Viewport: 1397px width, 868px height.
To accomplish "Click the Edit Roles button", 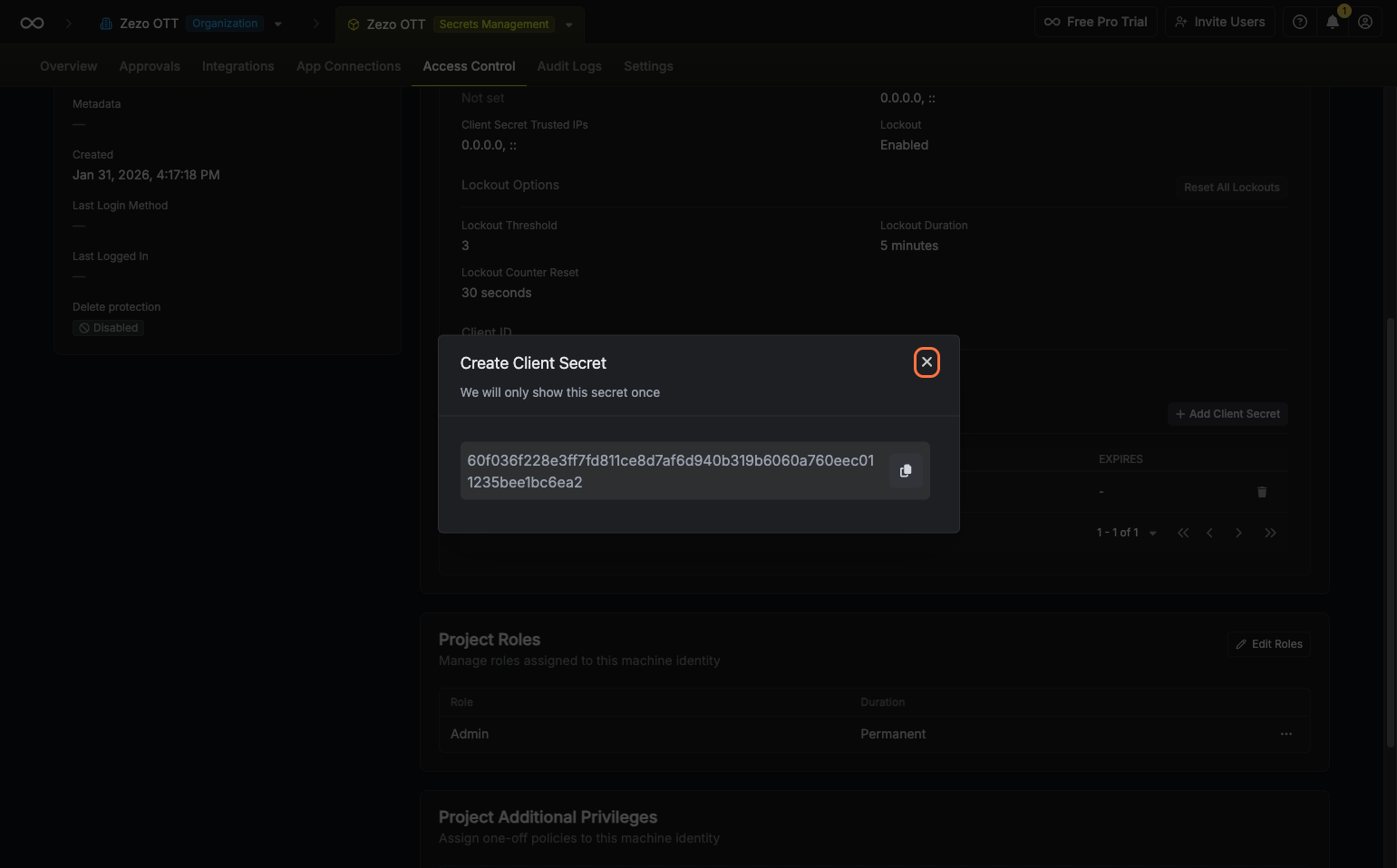I will [1268, 644].
